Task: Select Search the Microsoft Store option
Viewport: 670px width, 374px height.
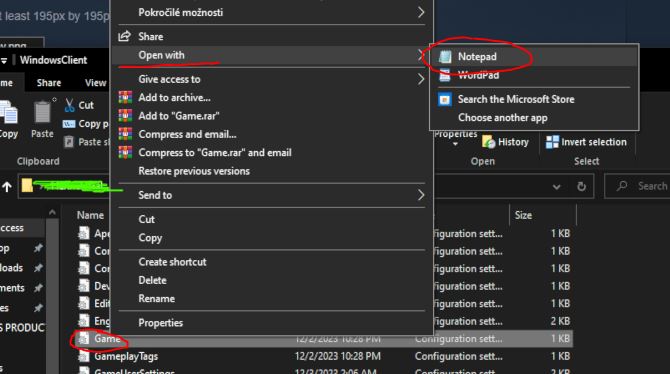Action: pos(534,99)
